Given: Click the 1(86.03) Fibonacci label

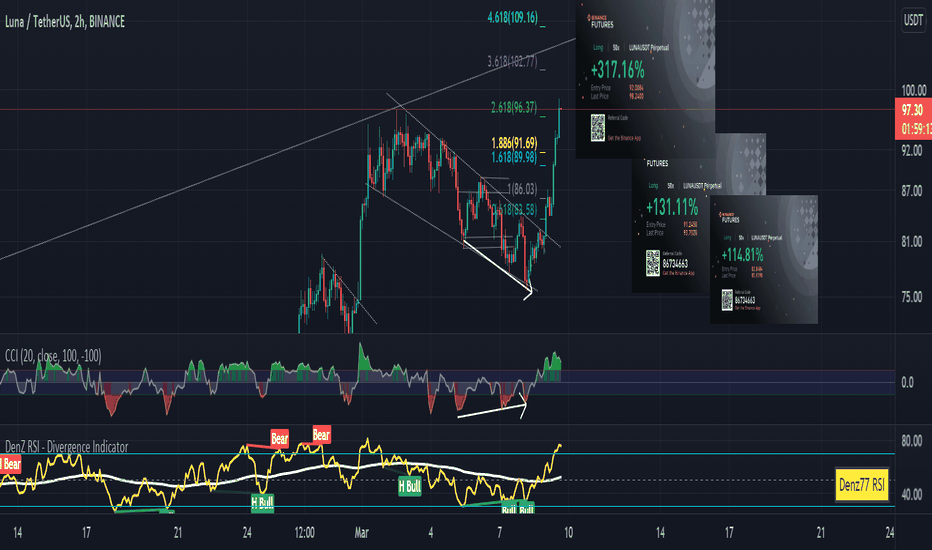Looking at the screenshot, I should pos(522,189).
